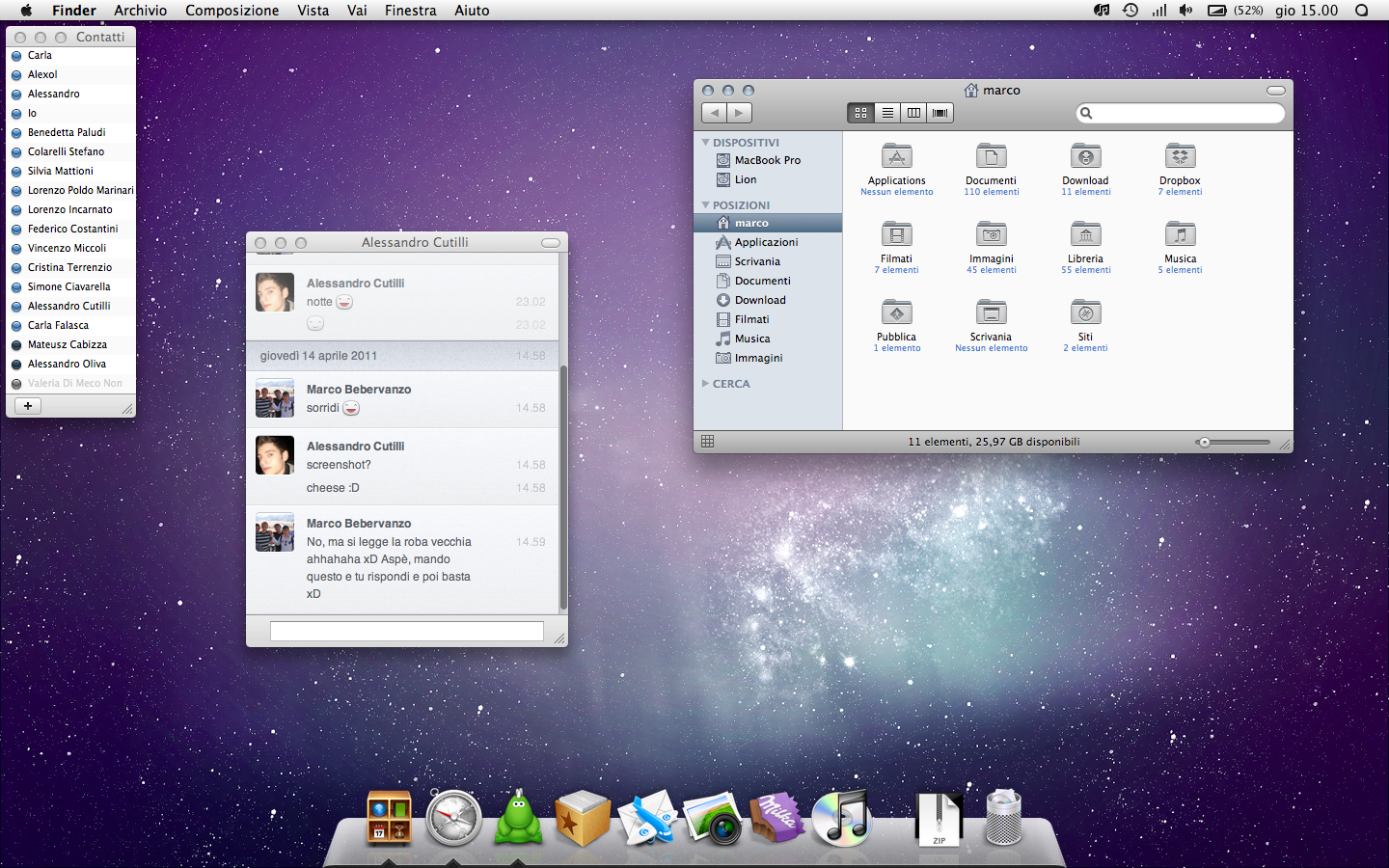Open the iPhoto camera icon in the Dock
The height and width of the screenshot is (868, 1389).
(x=713, y=820)
